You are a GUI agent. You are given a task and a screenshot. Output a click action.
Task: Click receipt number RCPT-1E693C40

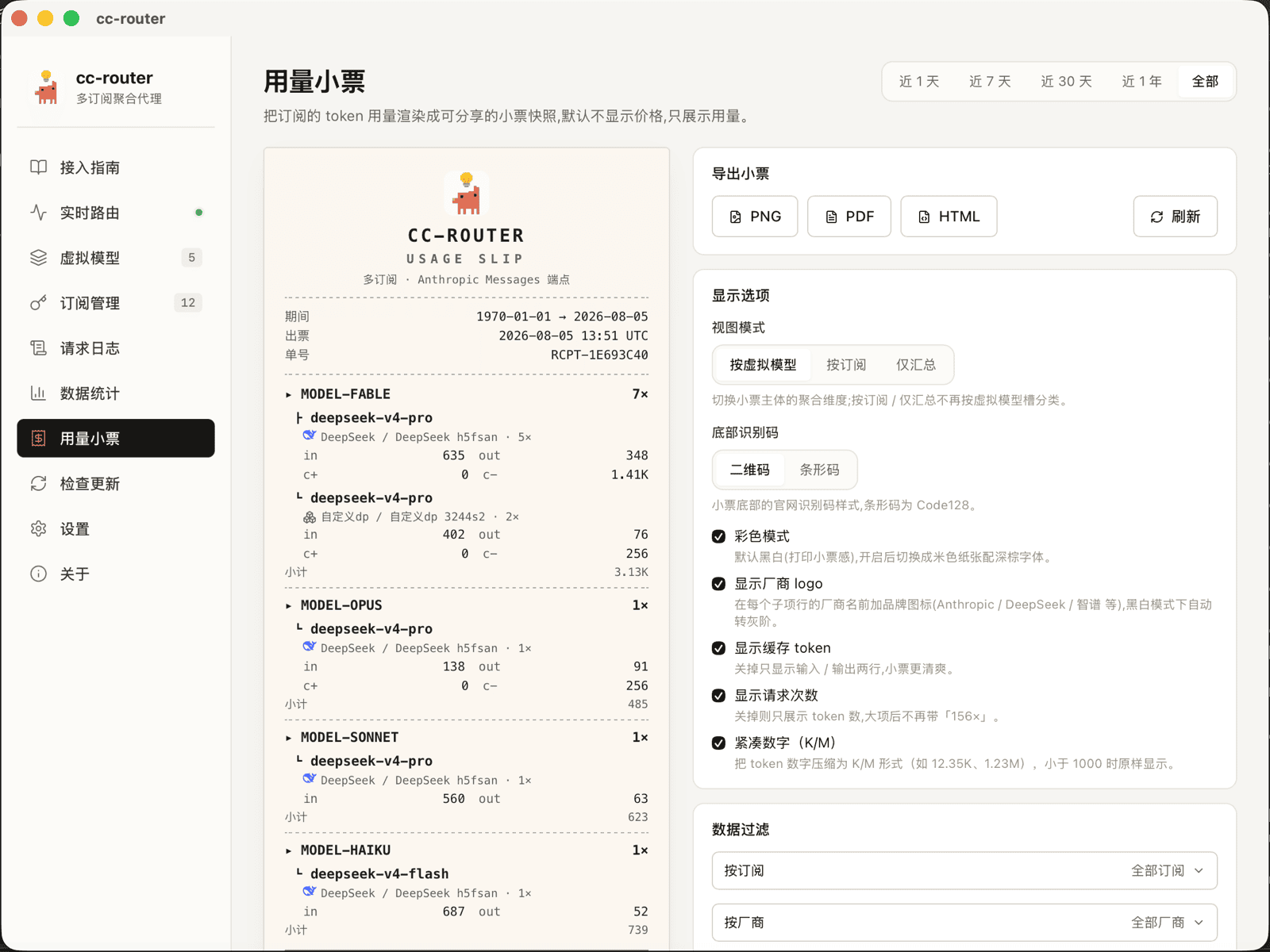click(599, 355)
